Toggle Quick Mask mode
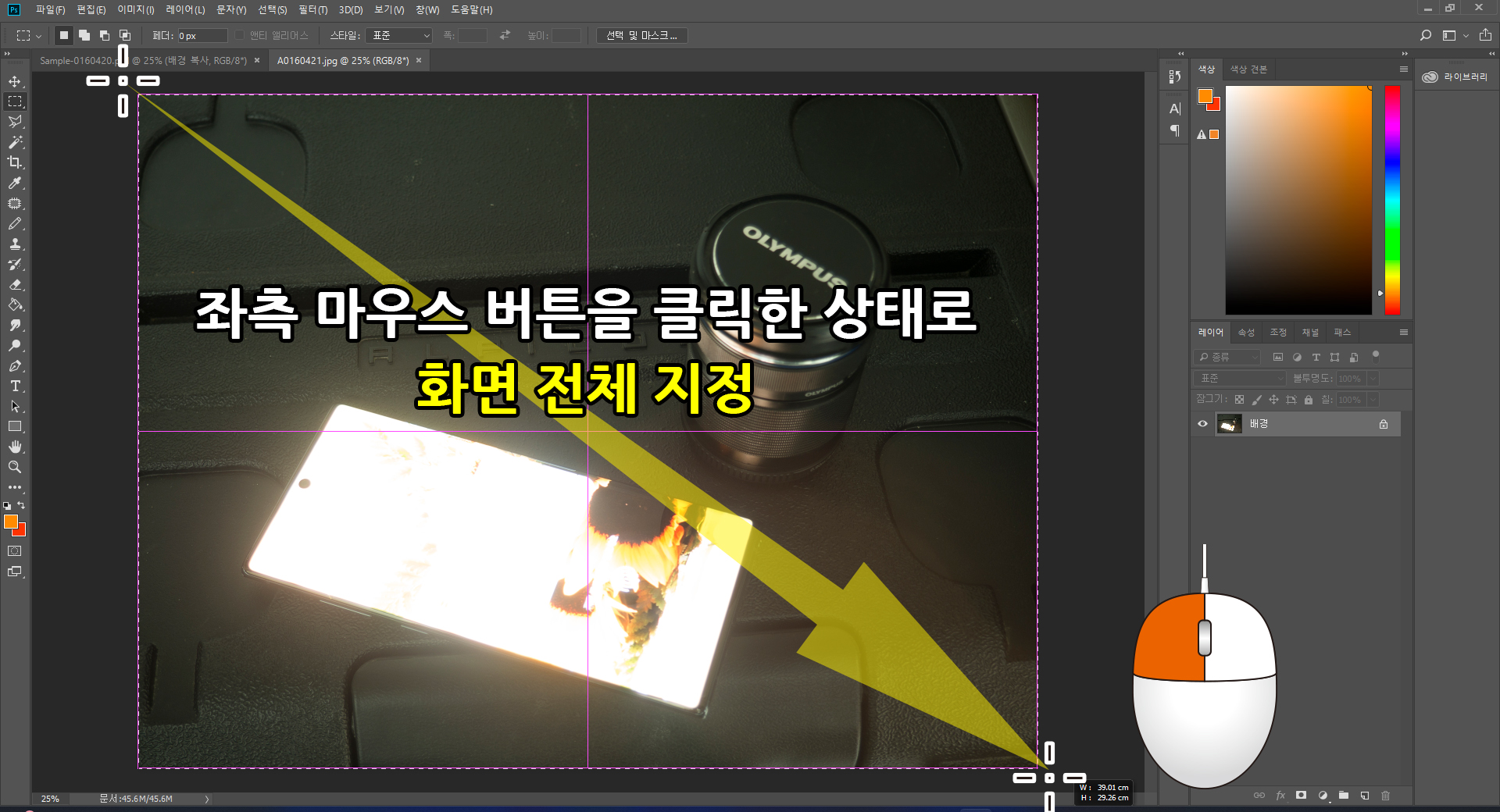Image resolution: width=1500 pixels, height=812 pixels. pyautogui.click(x=15, y=551)
